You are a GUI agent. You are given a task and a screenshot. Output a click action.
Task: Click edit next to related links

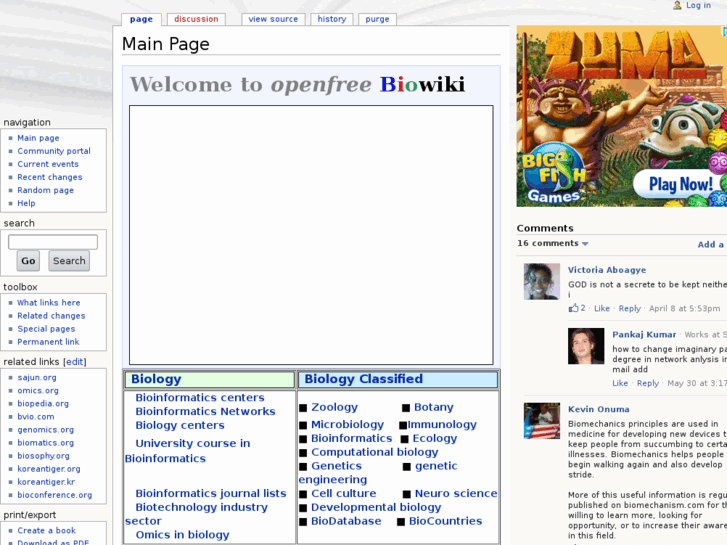(75, 362)
